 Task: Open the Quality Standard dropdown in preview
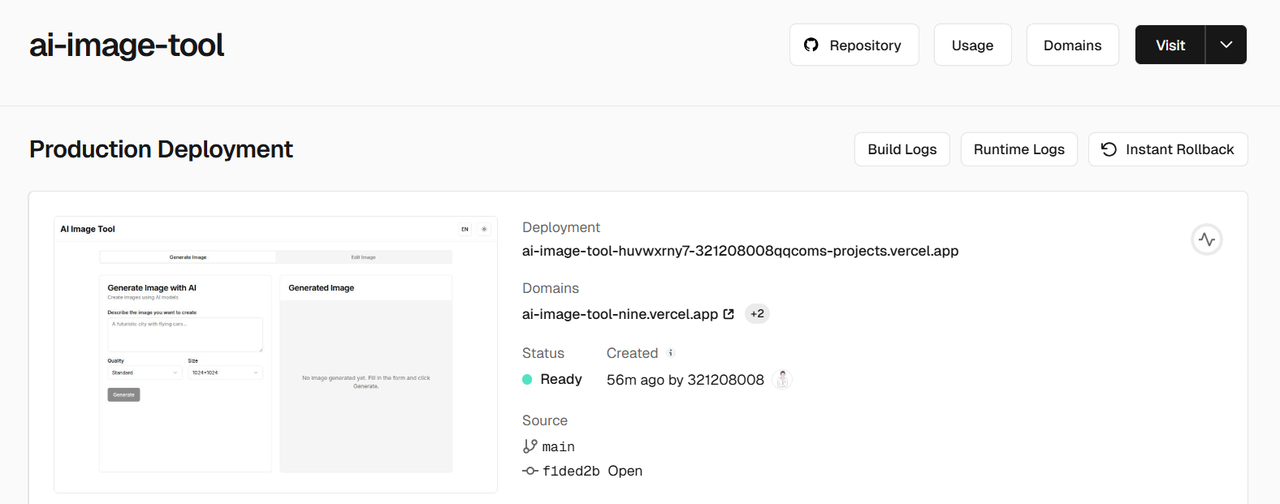click(145, 372)
